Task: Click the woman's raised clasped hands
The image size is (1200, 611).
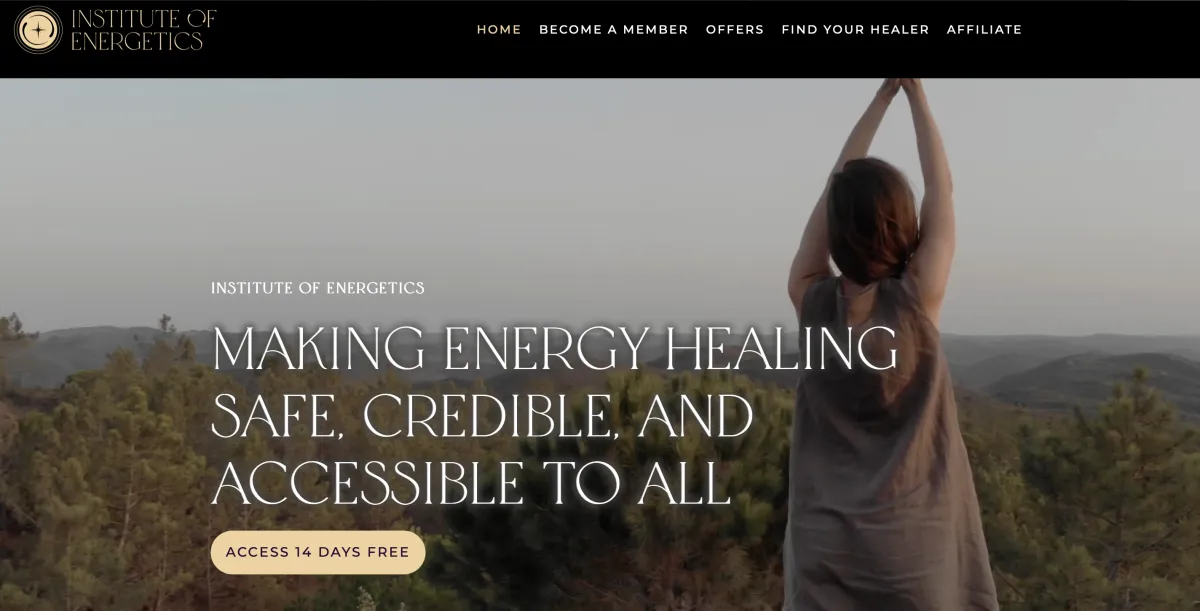Action: point(899,88)
